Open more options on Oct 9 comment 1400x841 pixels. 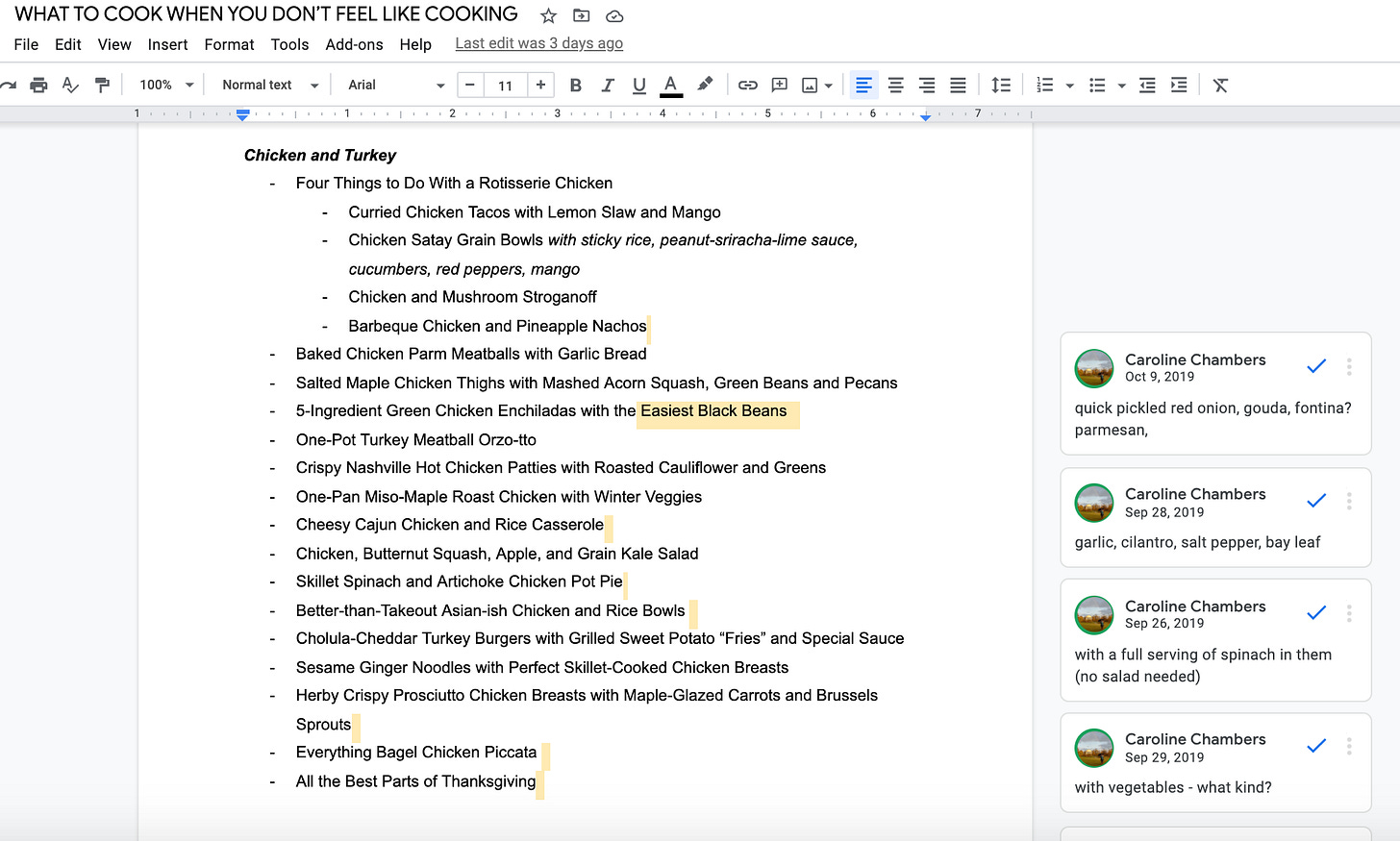[x=1349, y=366]
